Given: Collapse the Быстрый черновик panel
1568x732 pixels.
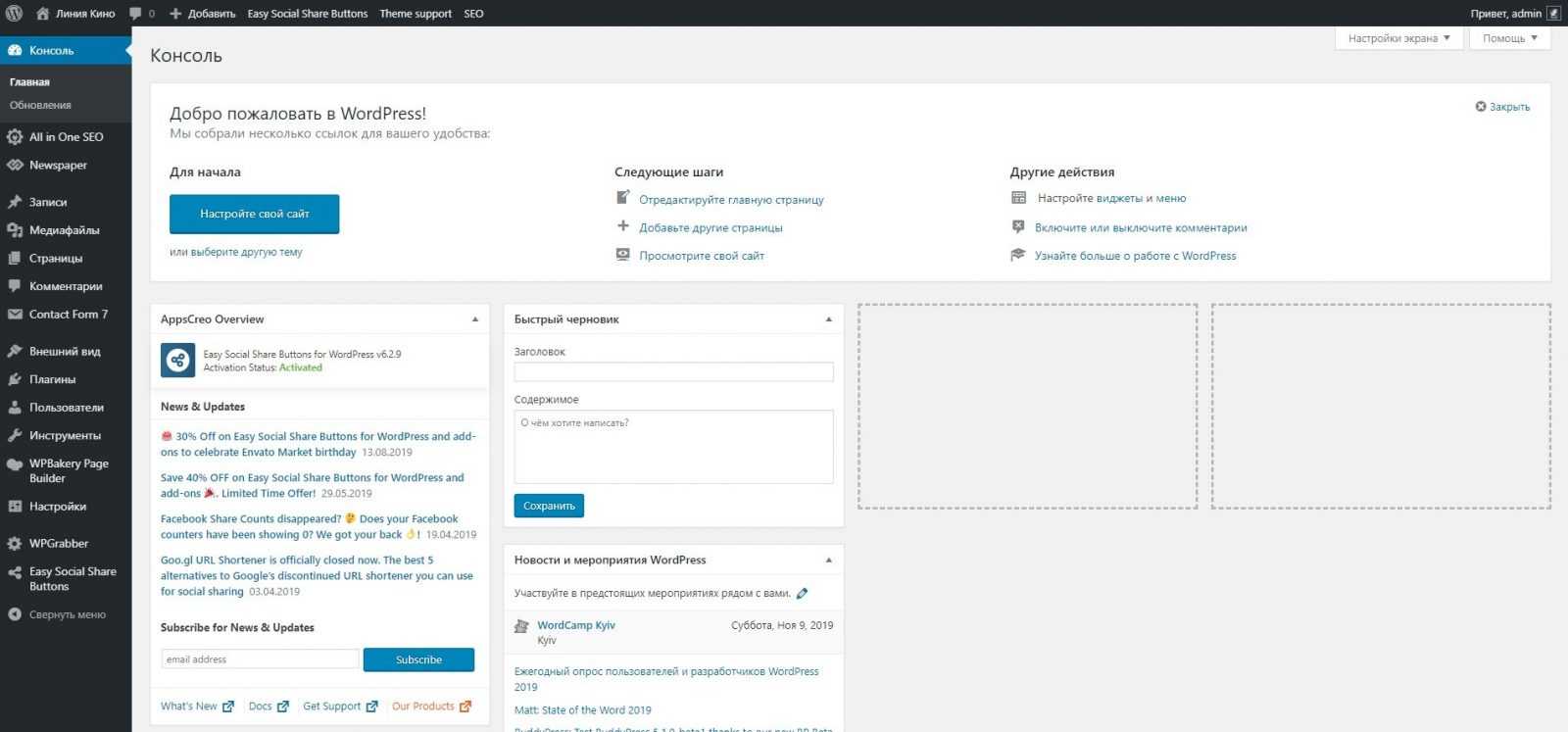Looking at the screenshot, I should (x=829, y=319).
